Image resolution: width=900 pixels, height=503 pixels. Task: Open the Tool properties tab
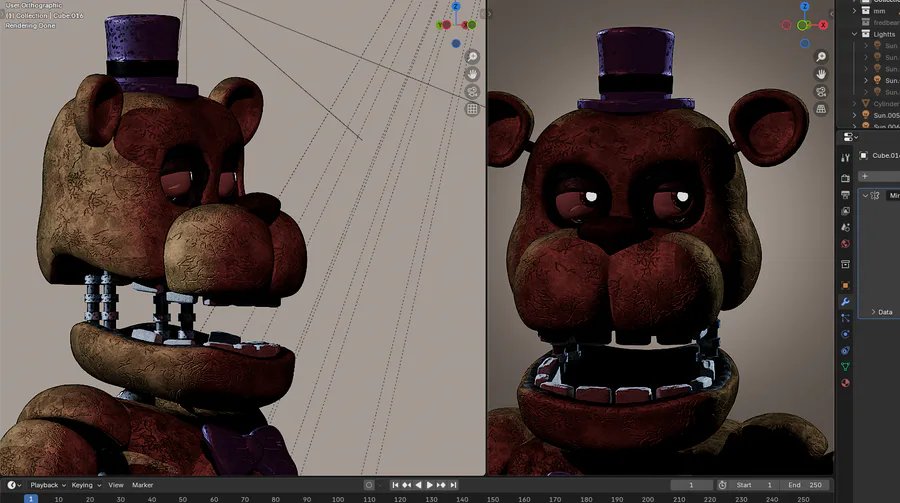click(x=845, y=157)
